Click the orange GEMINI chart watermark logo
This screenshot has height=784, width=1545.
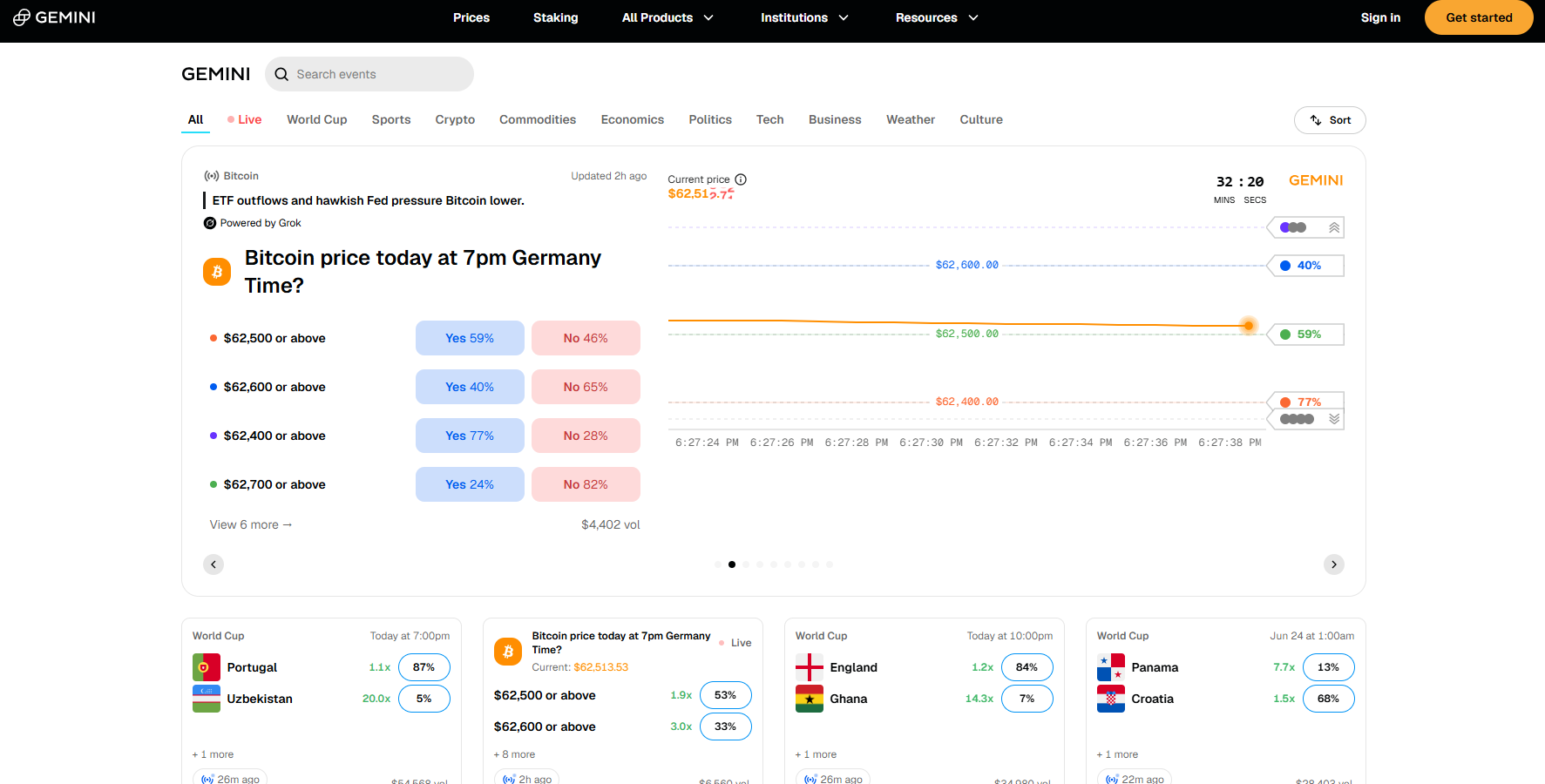click(x=1316, y=180)
